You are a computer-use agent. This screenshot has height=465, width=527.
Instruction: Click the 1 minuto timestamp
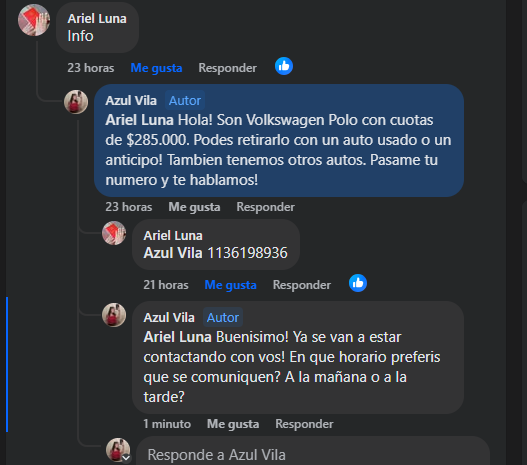(167, 424)
